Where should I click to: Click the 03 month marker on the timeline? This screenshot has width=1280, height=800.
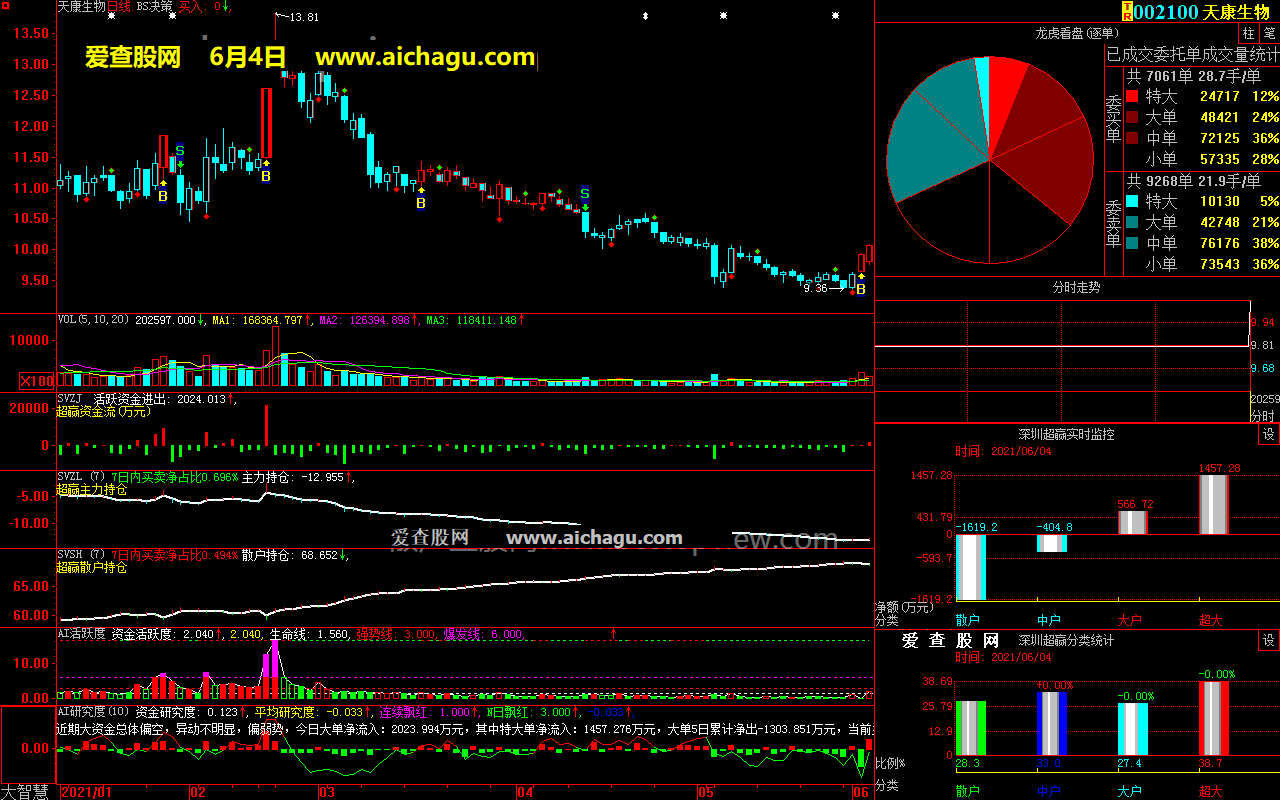click(327, 792)
